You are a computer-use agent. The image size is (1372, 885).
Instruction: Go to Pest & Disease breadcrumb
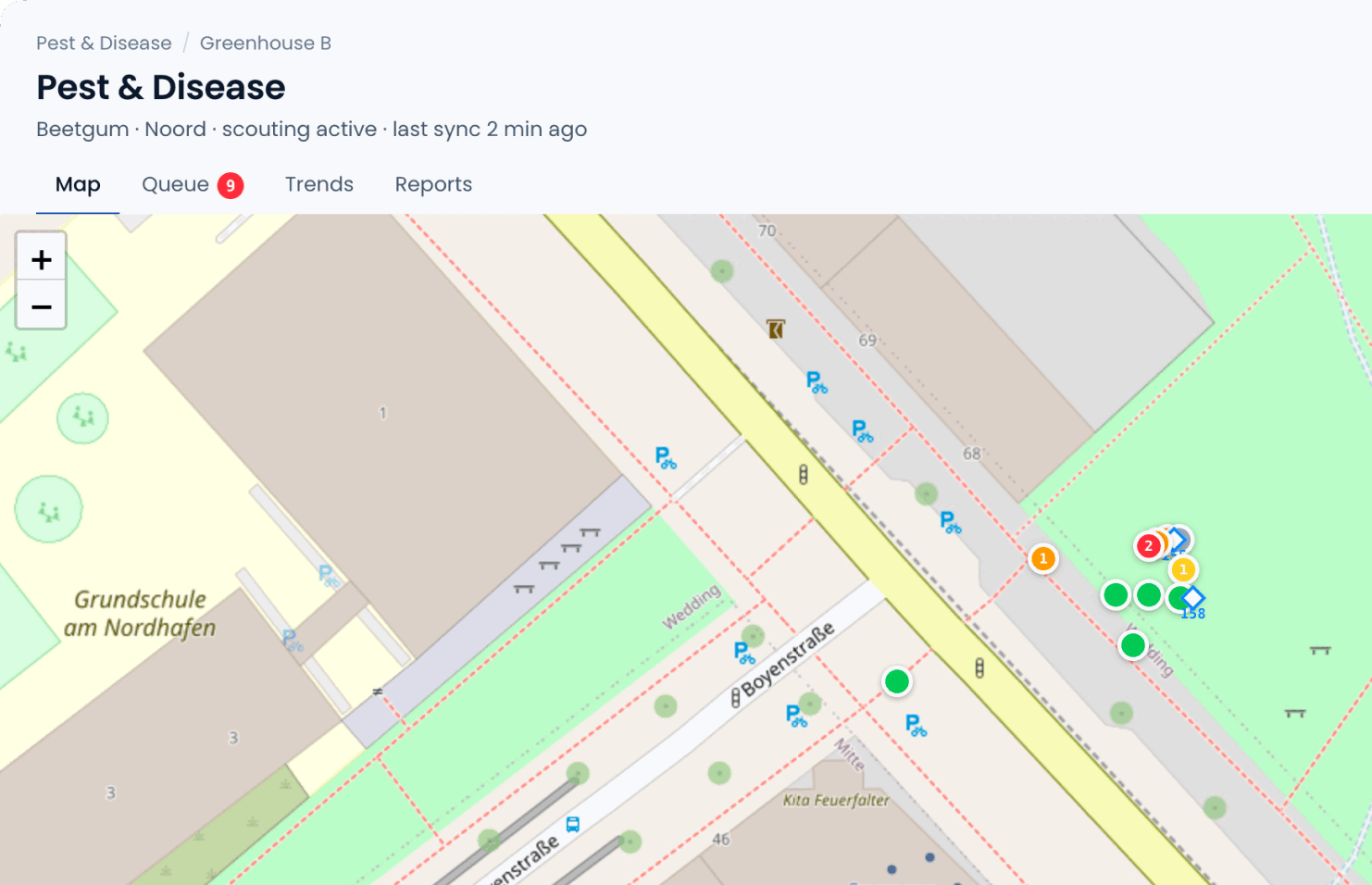tap(104, 44)
